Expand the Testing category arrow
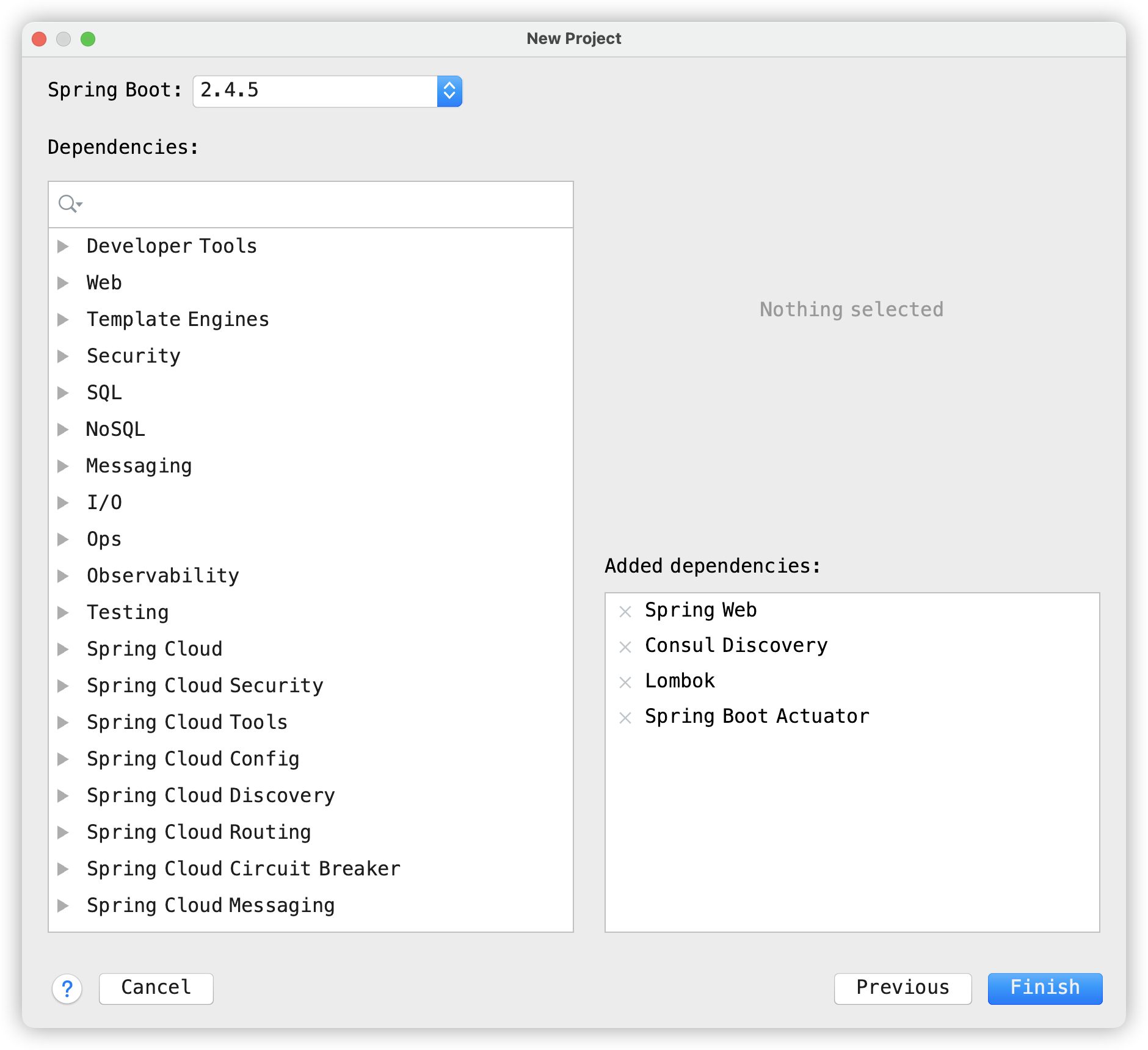 click(63, 612)
